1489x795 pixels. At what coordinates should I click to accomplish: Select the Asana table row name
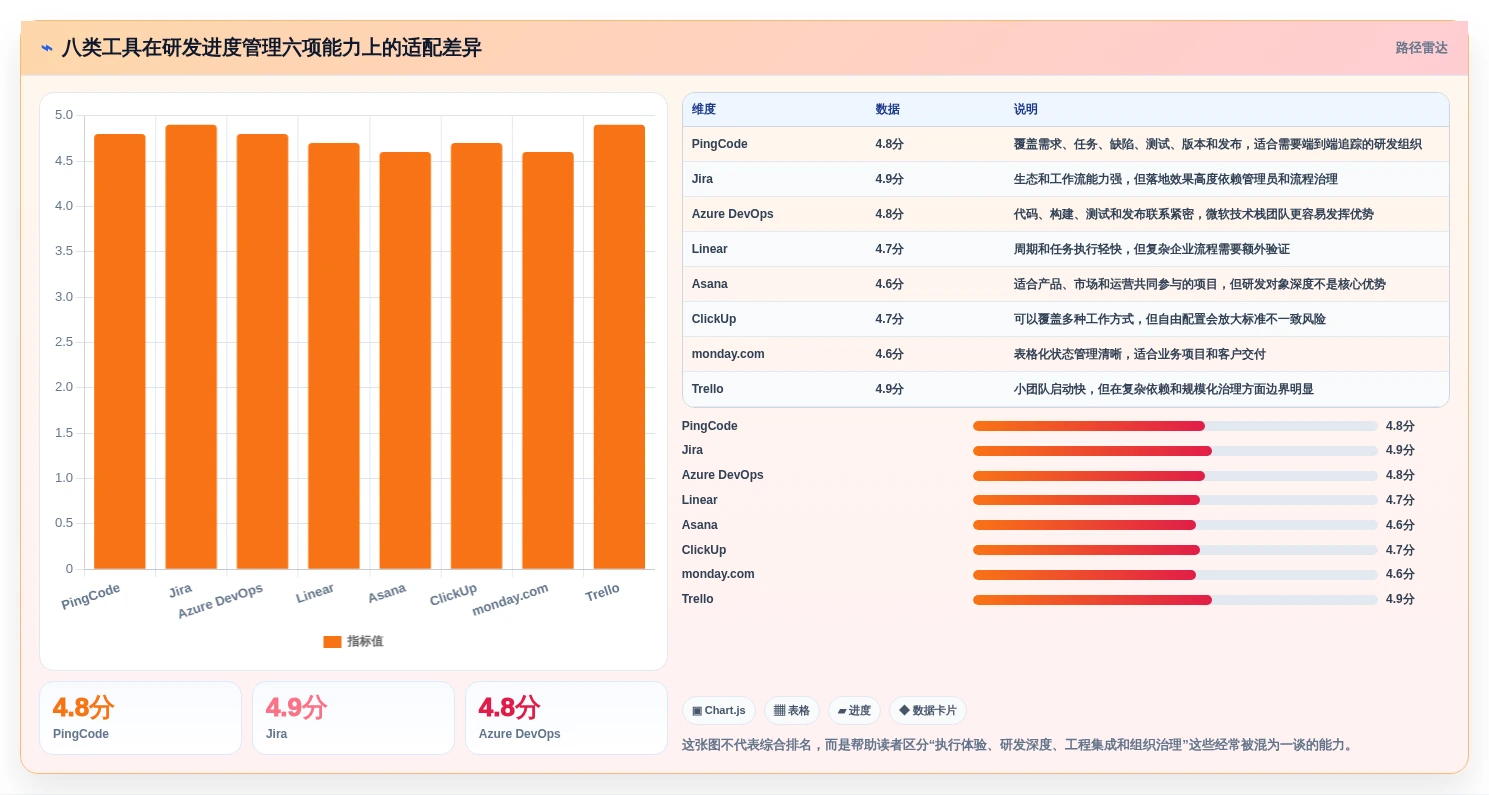click(x=710, y=284)
